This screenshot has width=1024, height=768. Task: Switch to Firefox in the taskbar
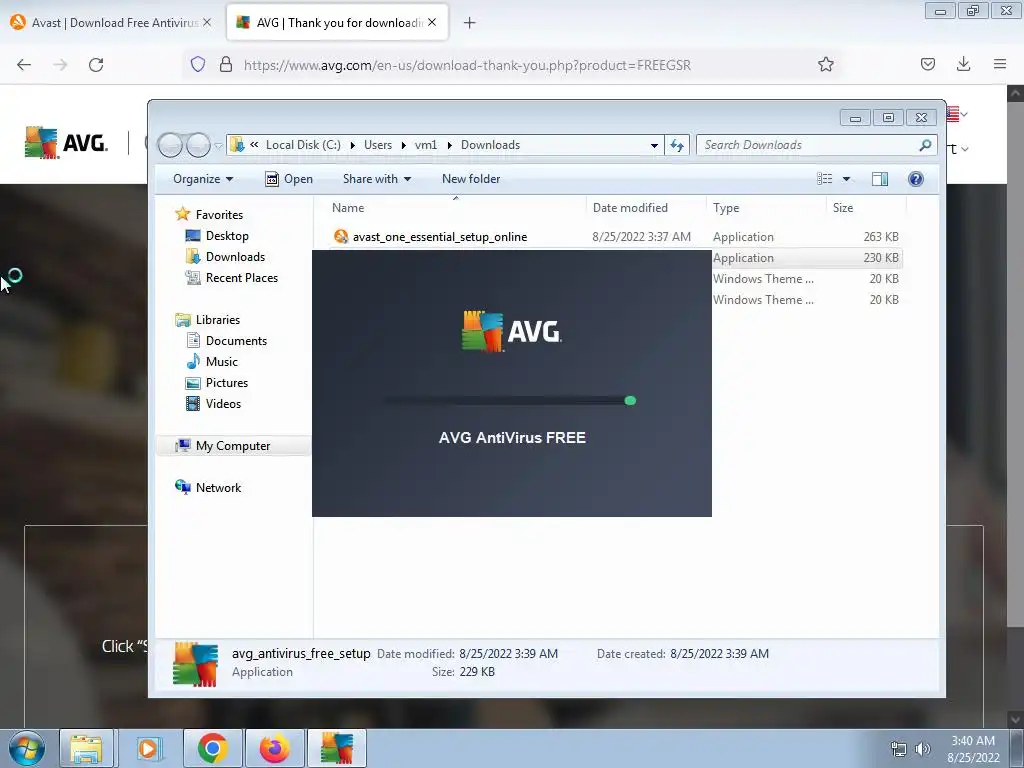click(x=275, y=748)
